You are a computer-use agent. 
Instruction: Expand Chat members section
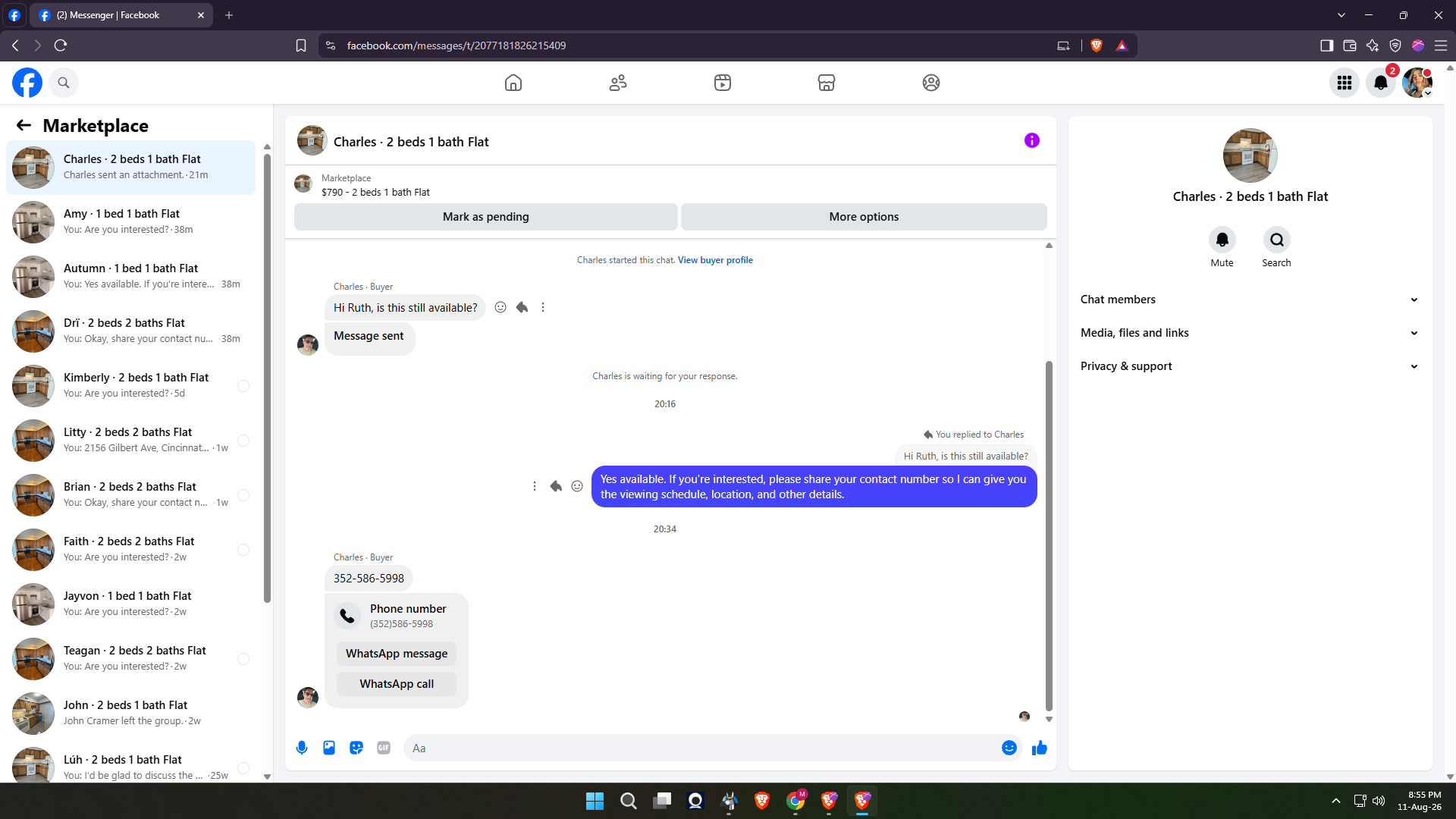(1250, 300)
